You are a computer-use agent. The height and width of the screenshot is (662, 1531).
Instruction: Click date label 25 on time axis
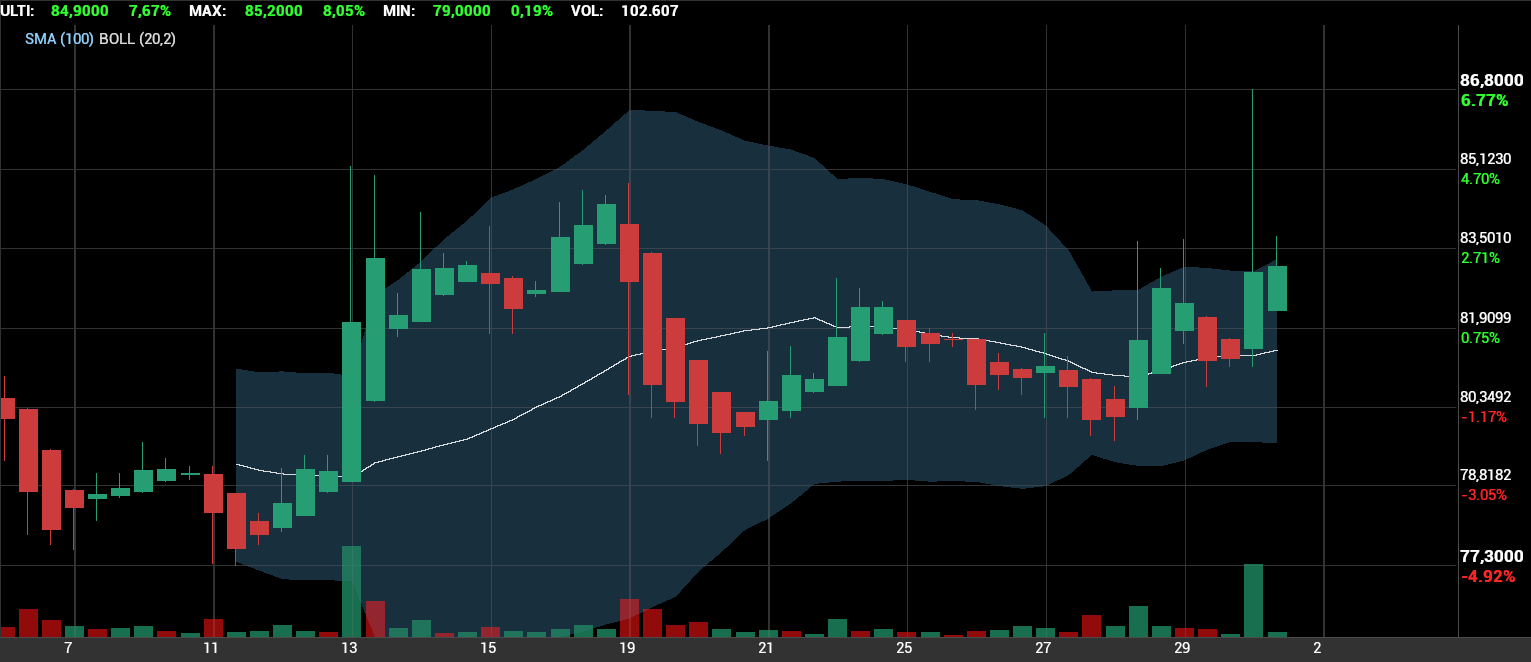click(904, 649)
